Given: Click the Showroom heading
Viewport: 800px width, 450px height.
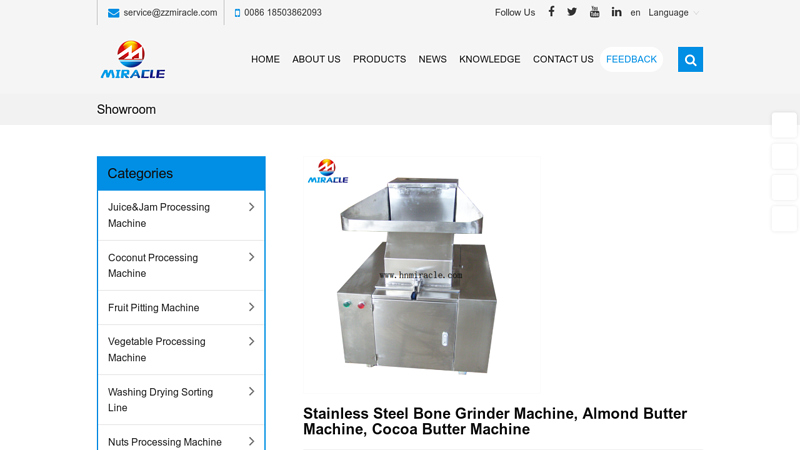Looking at the screenshot, I should (127, 110).
